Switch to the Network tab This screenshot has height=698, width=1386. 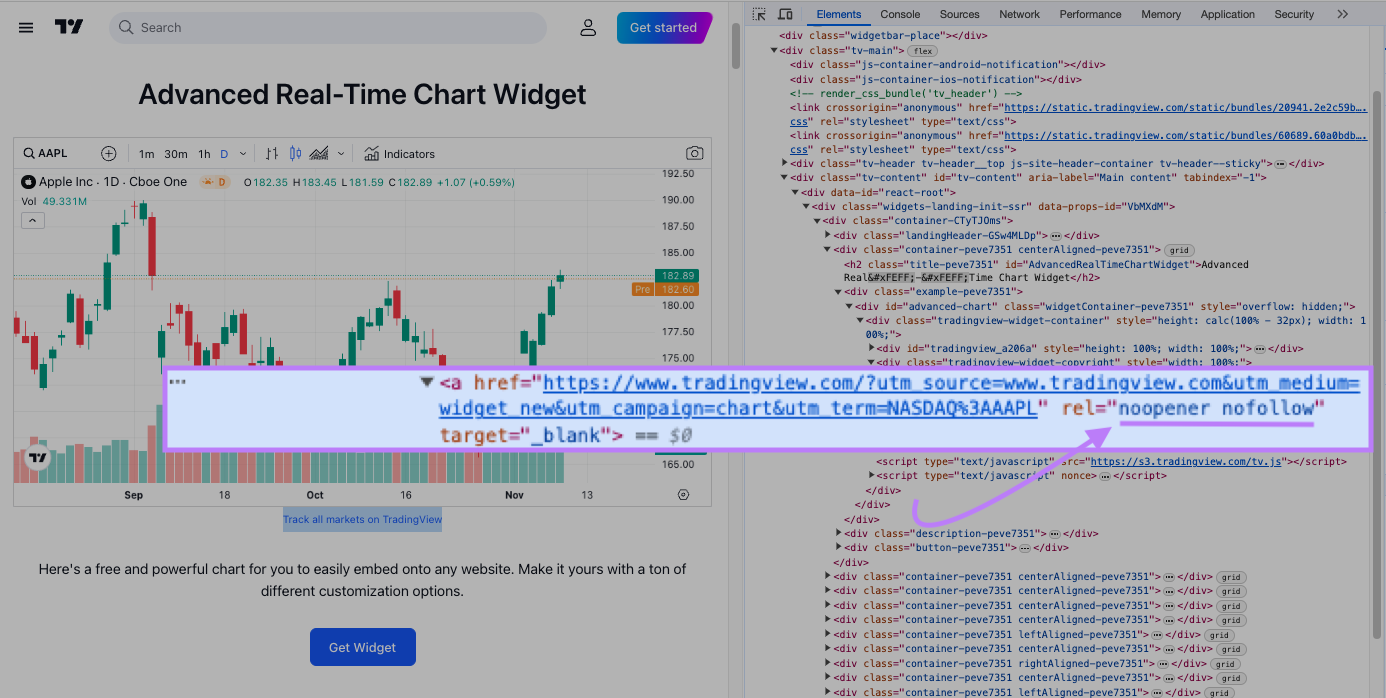click(1019, 14)
